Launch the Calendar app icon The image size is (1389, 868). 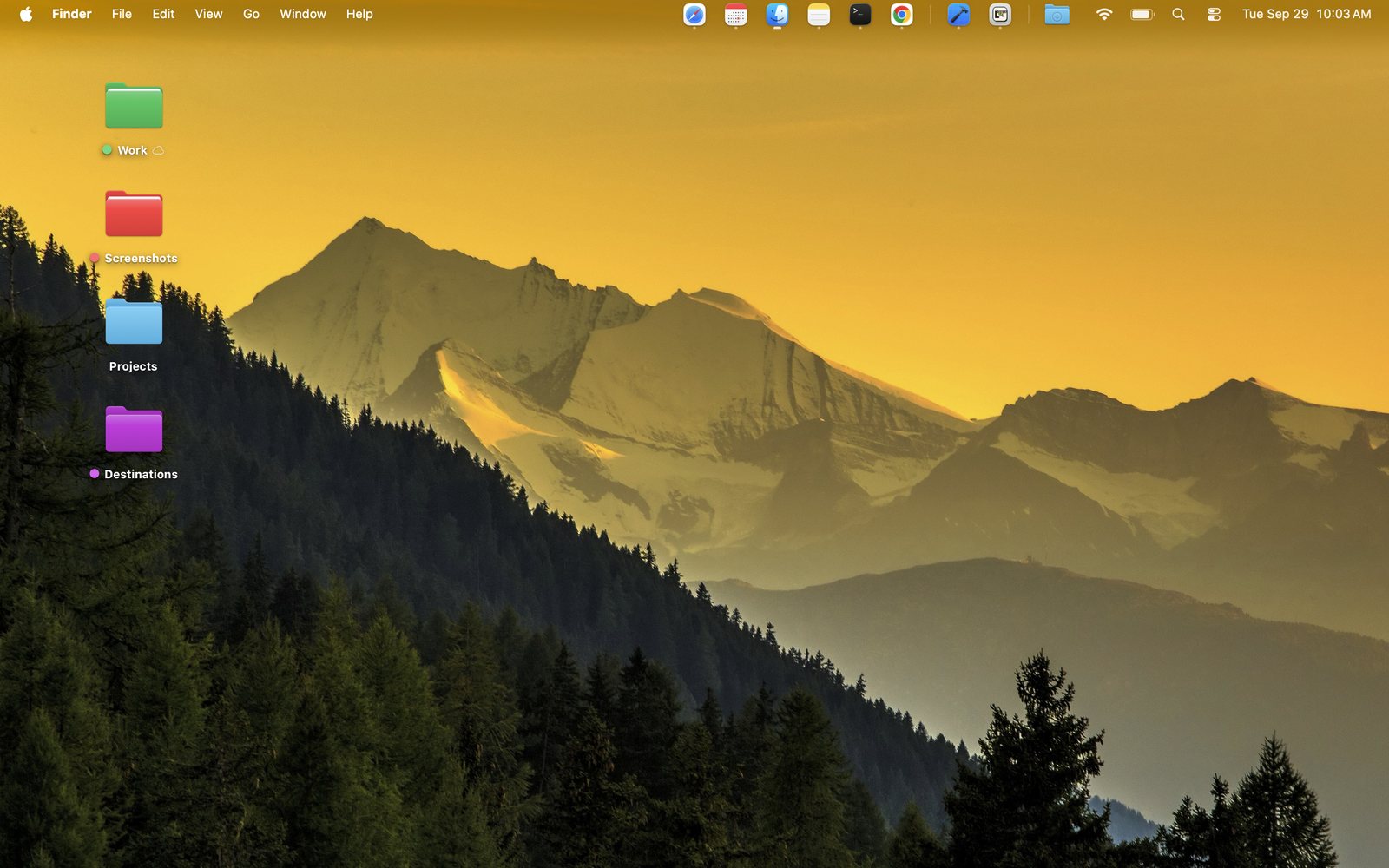point(736,15)
